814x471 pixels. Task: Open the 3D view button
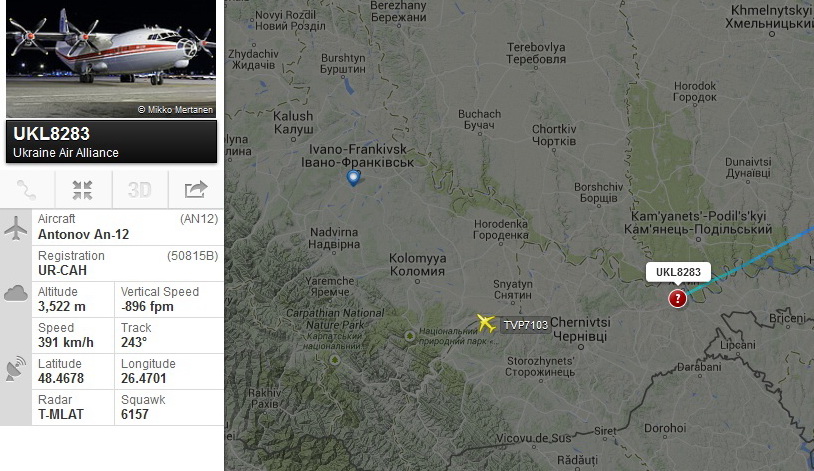click(140, 190)
